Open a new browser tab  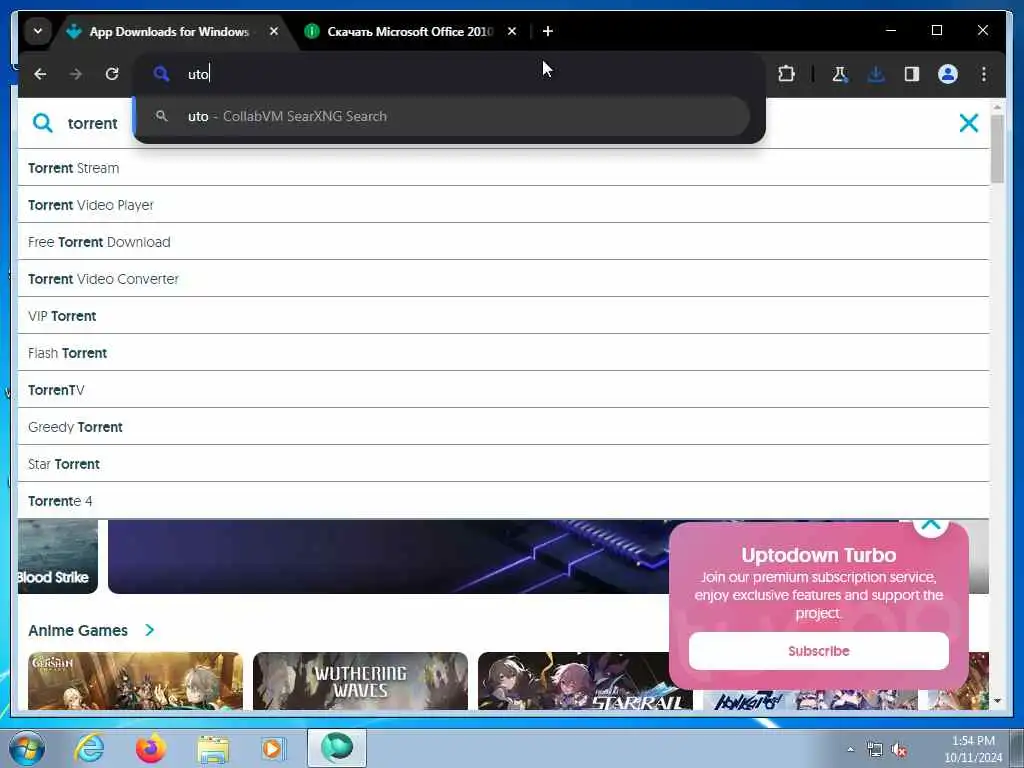tap(548, 31)
